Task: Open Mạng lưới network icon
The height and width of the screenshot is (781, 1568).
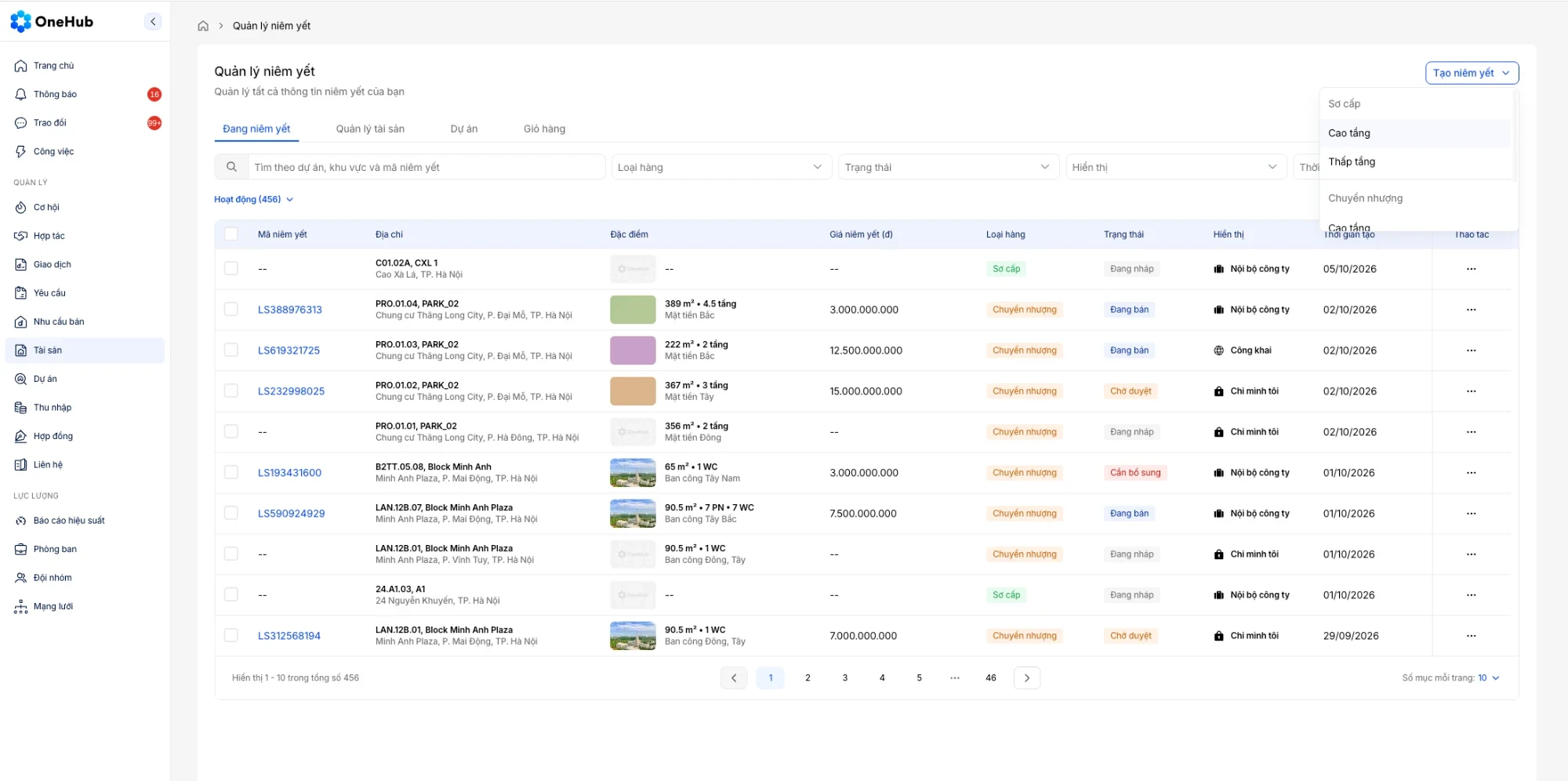Action: coord(21,607)
